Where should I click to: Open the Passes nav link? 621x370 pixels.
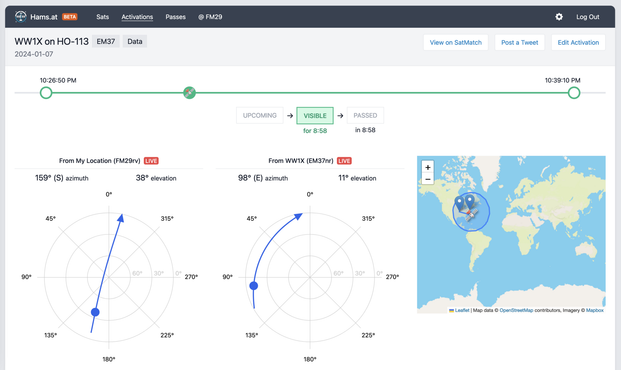coord(175,17)
